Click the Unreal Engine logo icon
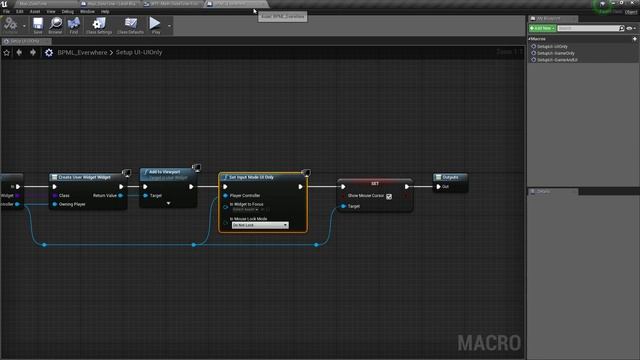The width and height of the screenshot is (640, 360). click(4, 4)
